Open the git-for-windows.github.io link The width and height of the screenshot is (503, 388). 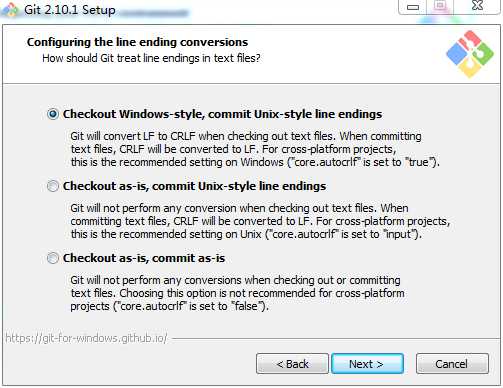click(x=86, y=338)
